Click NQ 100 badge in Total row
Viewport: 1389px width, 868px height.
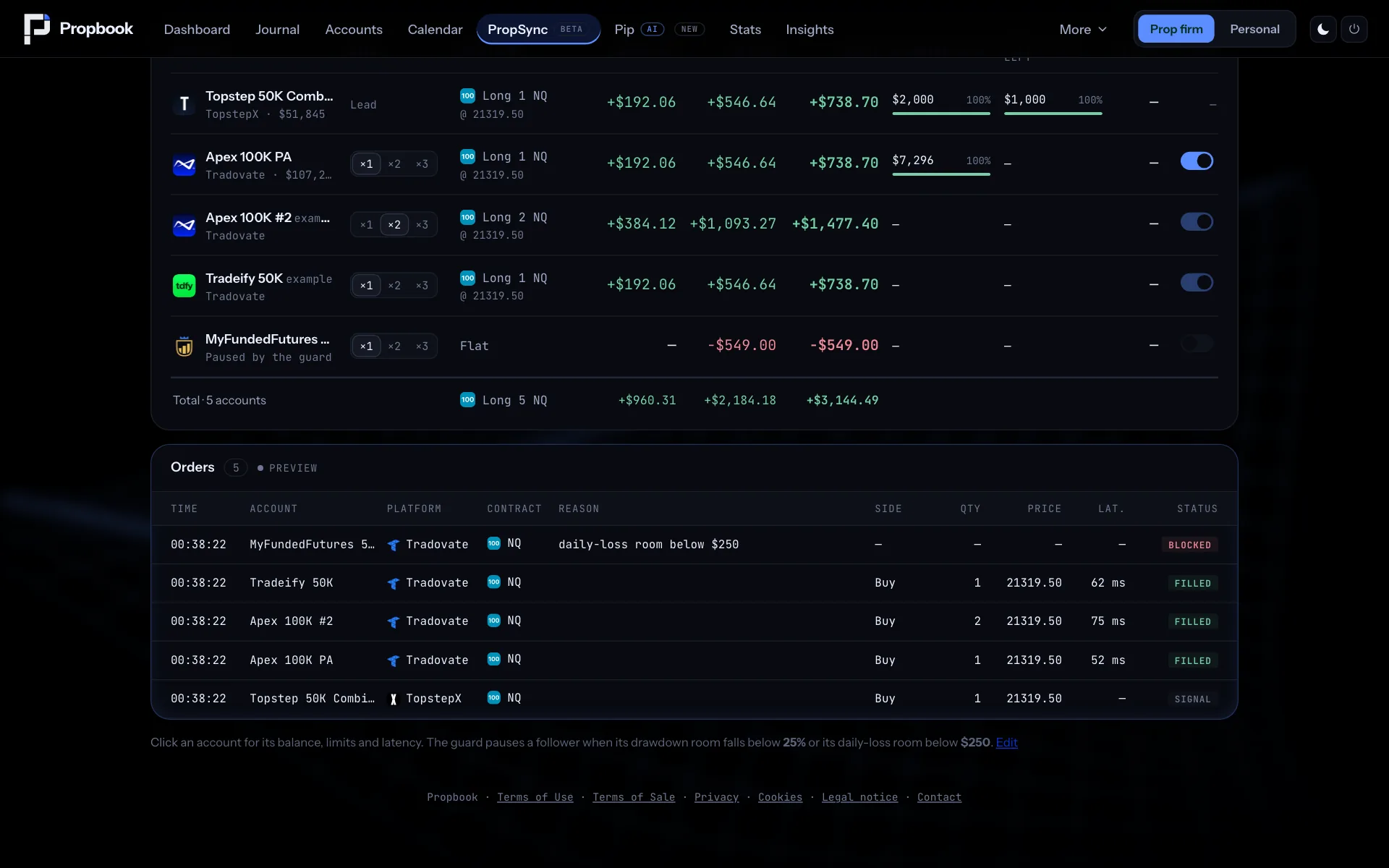(468, 399)
